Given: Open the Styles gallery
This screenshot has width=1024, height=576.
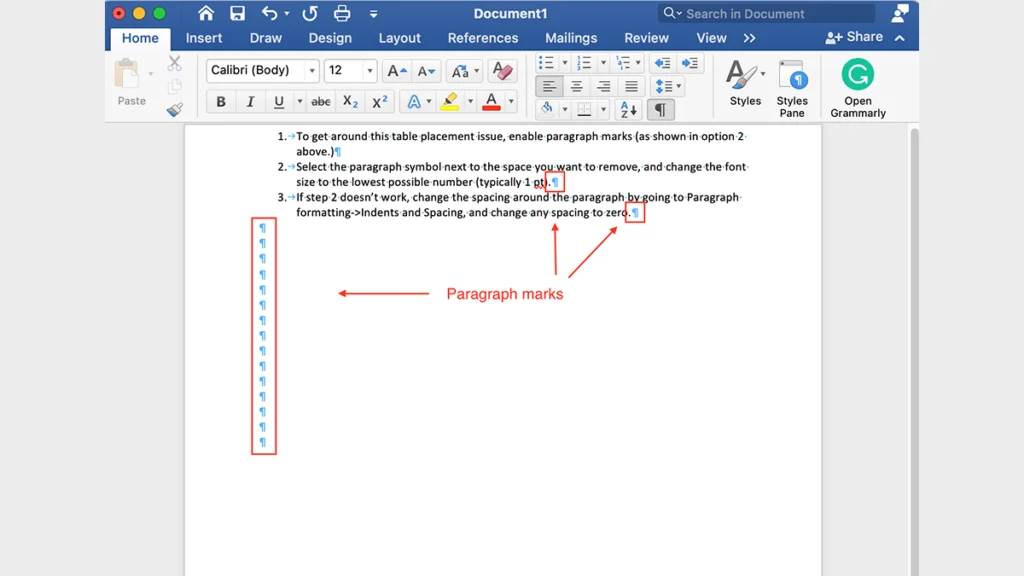Looking at the screenshot, I should (x=745, y=82).
